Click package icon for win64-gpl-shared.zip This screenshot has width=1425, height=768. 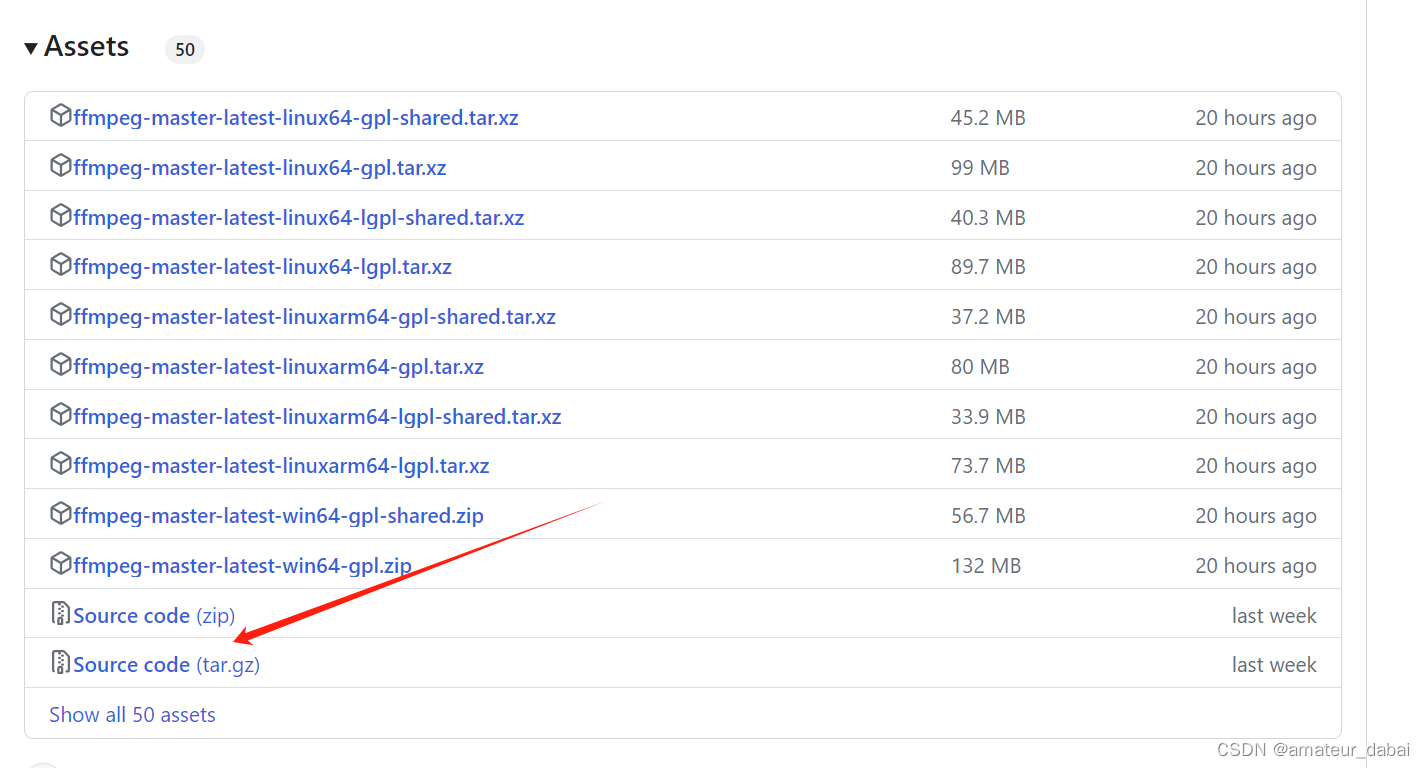pyautogui.click(x=61, y=514)
